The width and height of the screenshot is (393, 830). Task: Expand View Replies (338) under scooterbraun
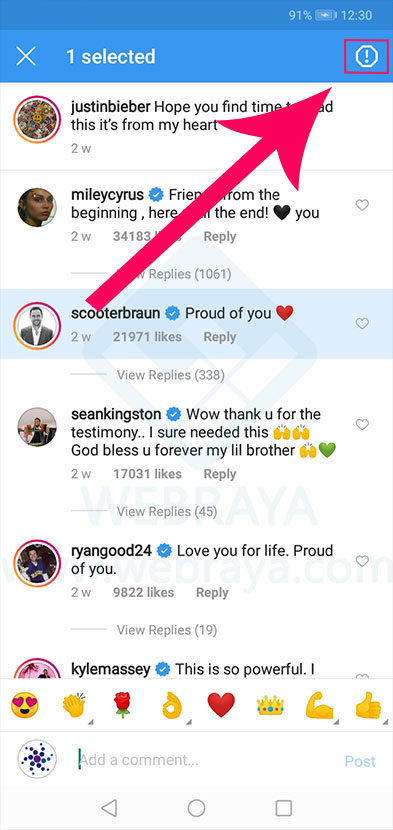pyautogui.click(x=171, y=375)
